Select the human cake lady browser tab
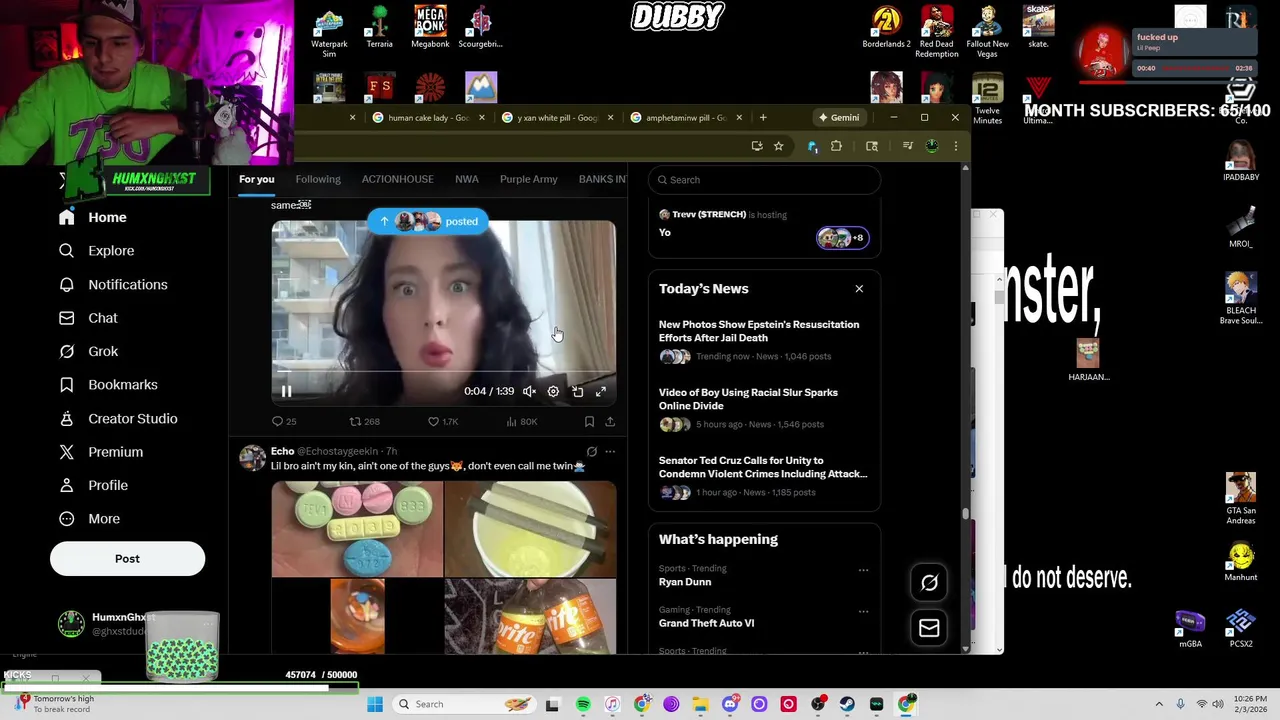Image resolution: width=1280 pixels, height=720 pixels. click(x=428, y=118)
